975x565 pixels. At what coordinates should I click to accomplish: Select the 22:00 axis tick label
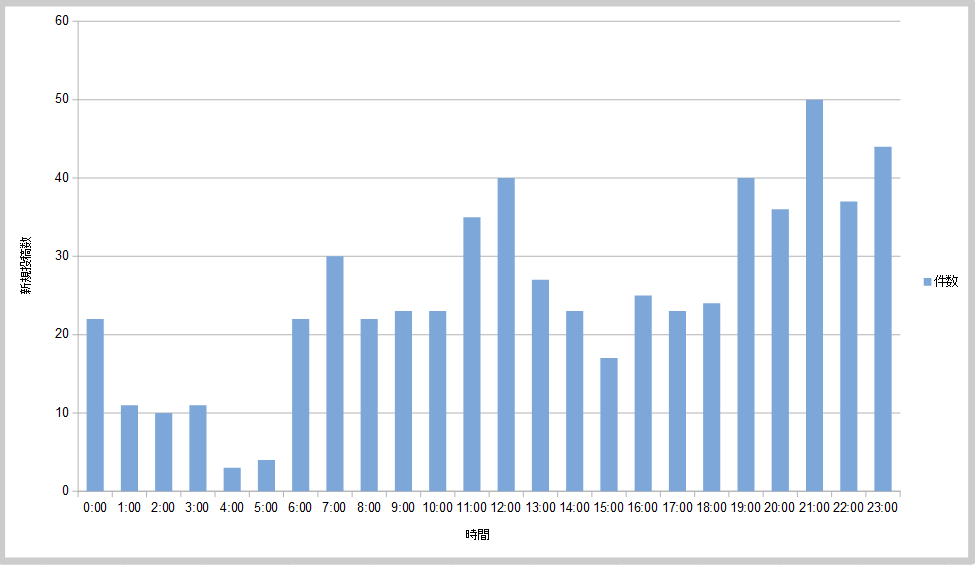[x=848, y=508]
